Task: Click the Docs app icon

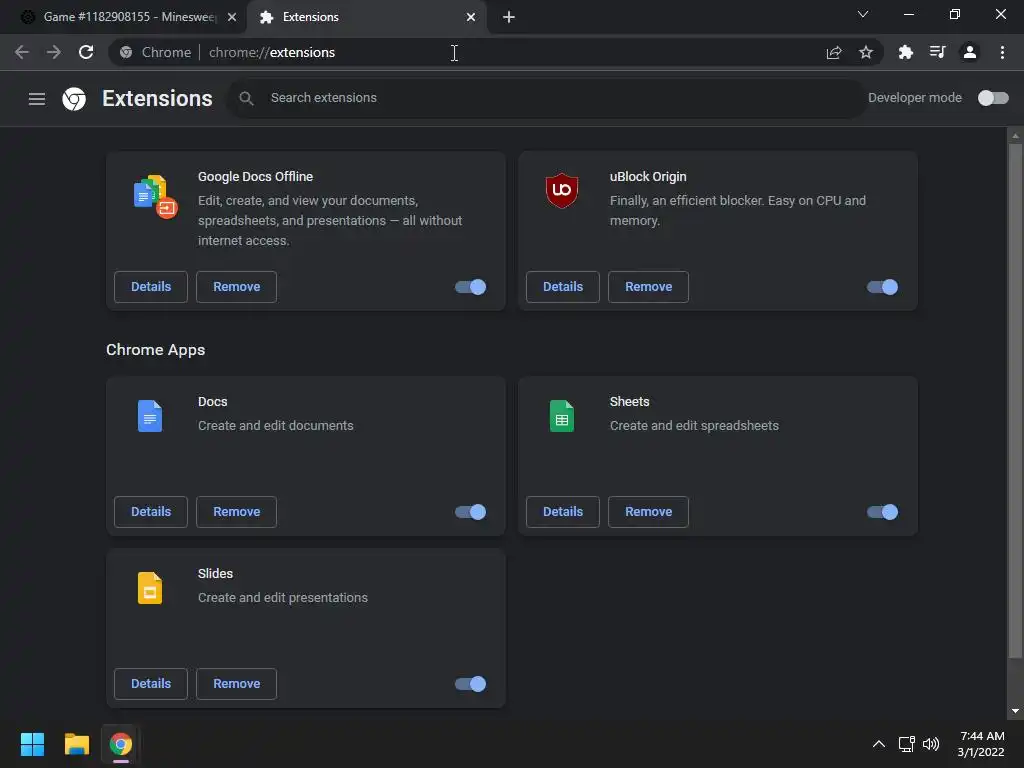Action: pyautogui.click(x=150, y=415)
